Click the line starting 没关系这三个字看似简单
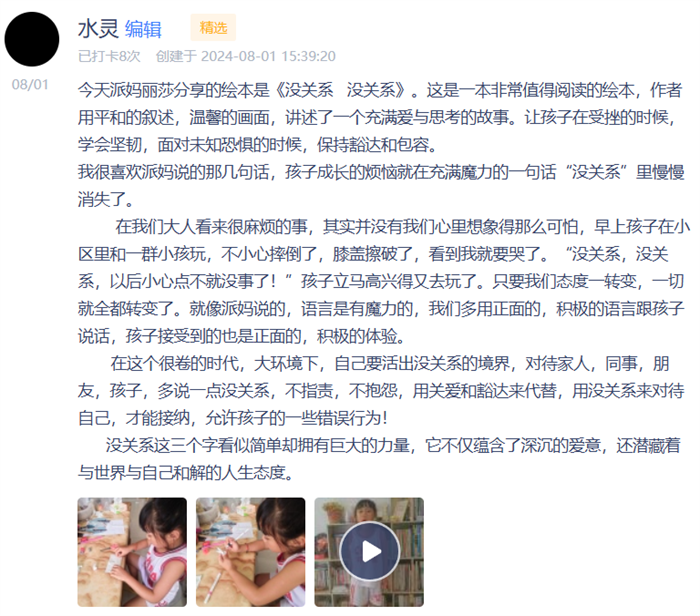 tap(393, 445)
